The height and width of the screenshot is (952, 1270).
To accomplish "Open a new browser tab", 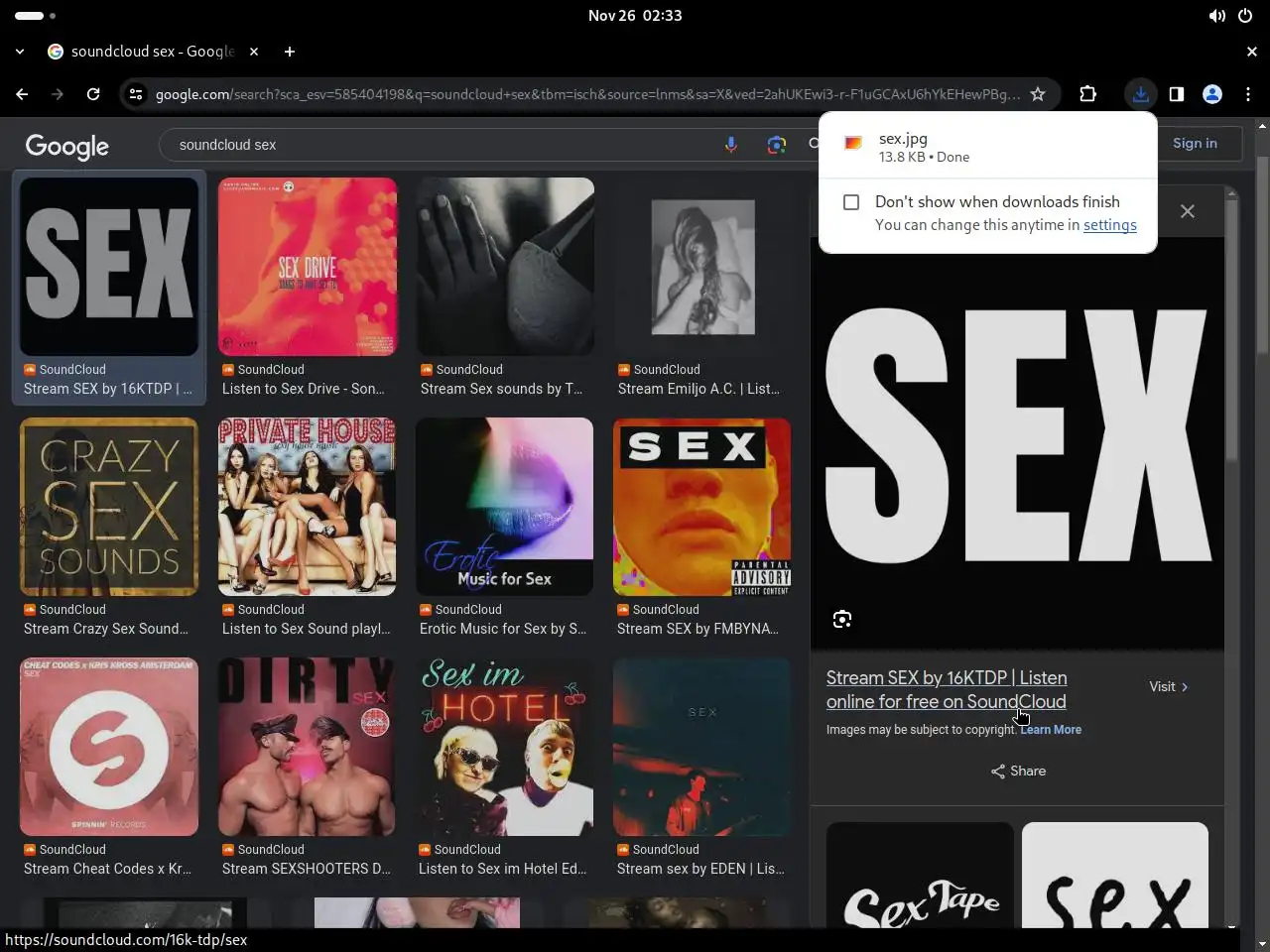I will [x=290, y=52].
